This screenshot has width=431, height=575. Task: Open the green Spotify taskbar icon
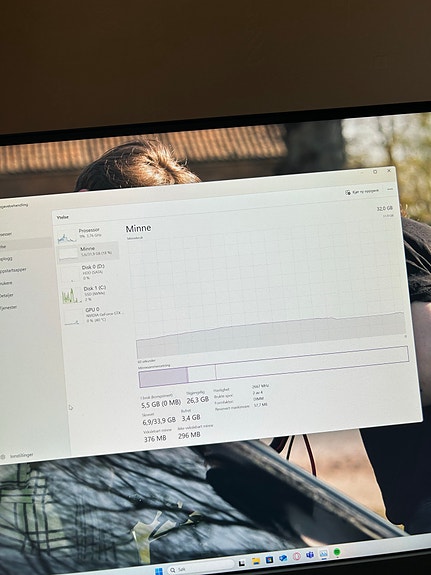(x=337, y=552)
